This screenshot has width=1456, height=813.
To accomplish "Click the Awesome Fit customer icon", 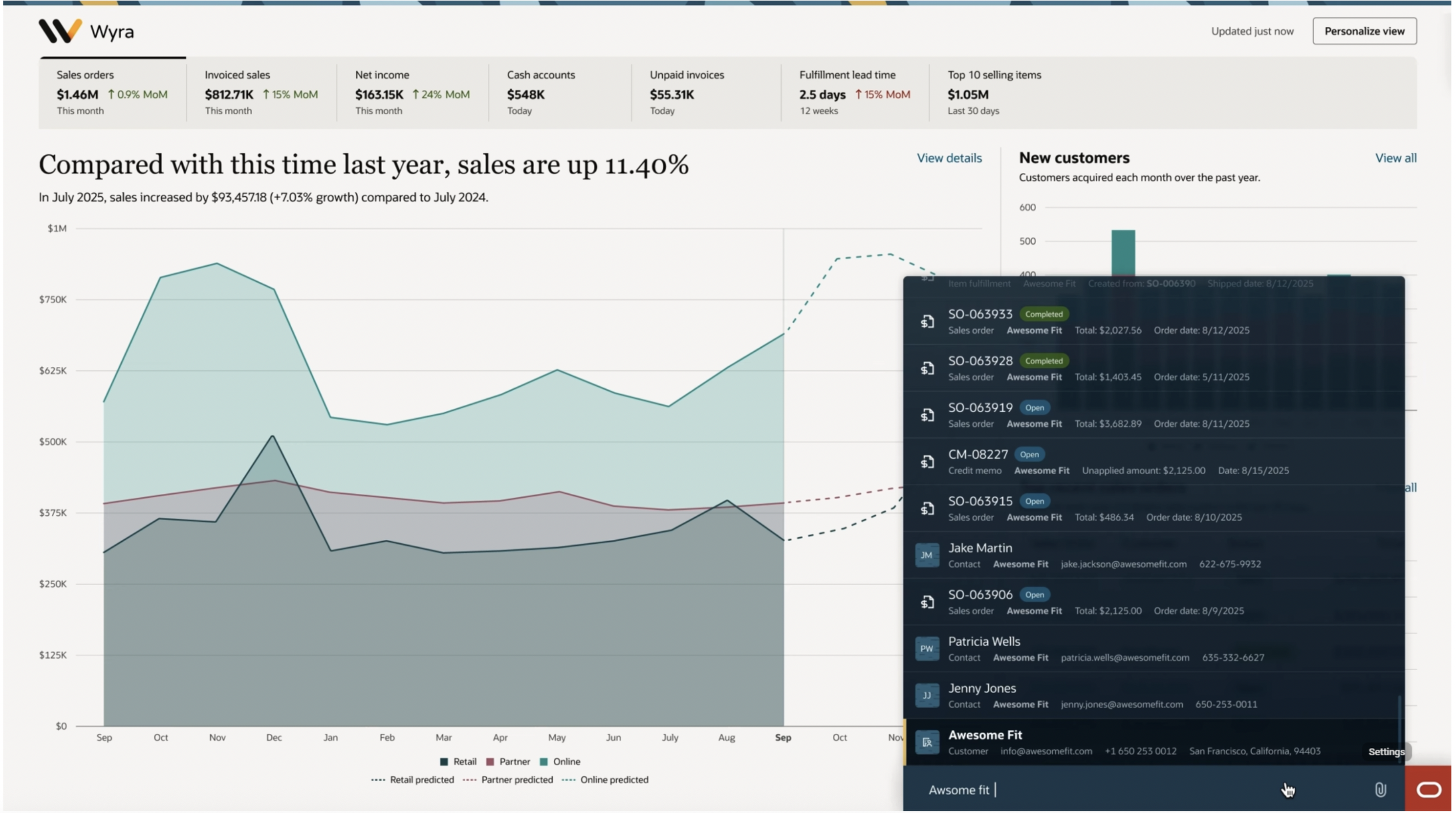I will [927, 743].
